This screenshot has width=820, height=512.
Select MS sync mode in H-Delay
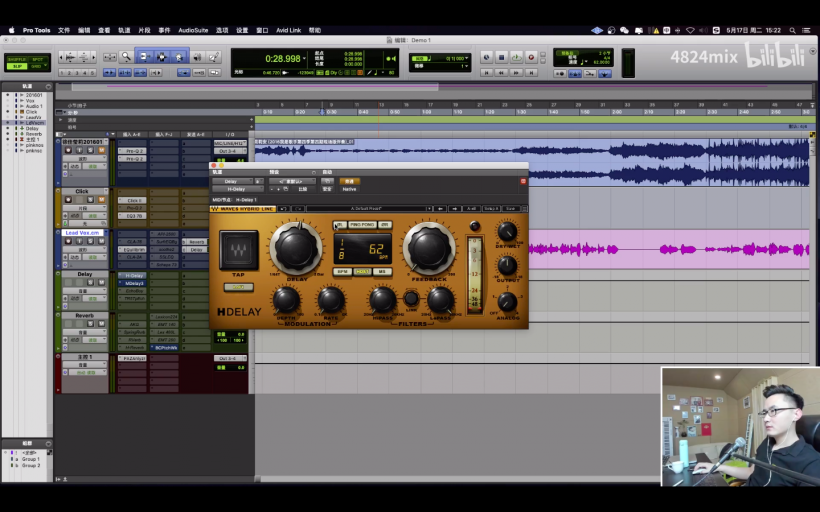382,272
